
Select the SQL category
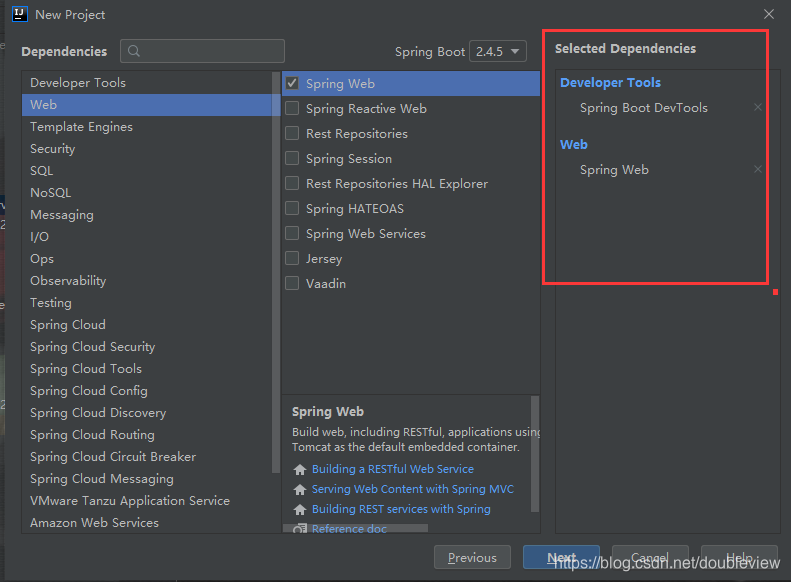(x=147, y=170)
